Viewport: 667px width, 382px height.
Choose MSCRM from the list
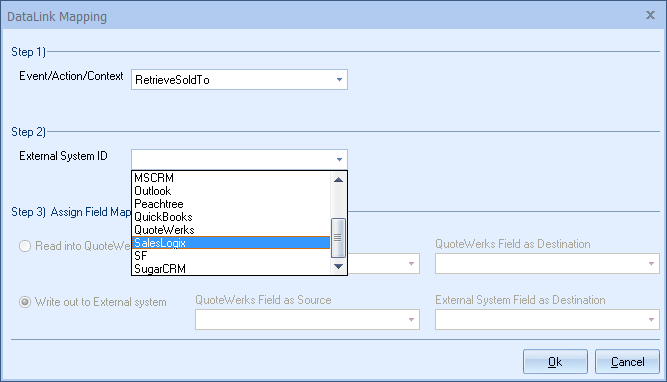click(231, 178)
